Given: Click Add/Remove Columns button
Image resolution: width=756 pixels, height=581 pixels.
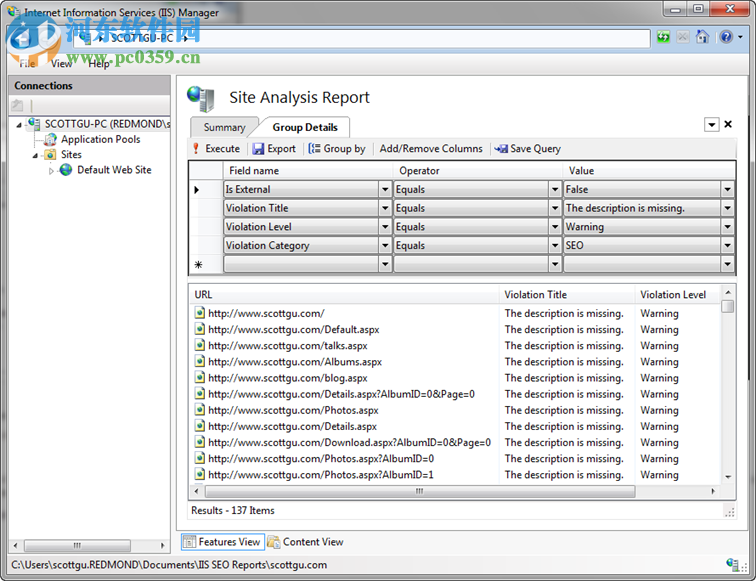Looking at the screenshot, I should coord(431,149).
